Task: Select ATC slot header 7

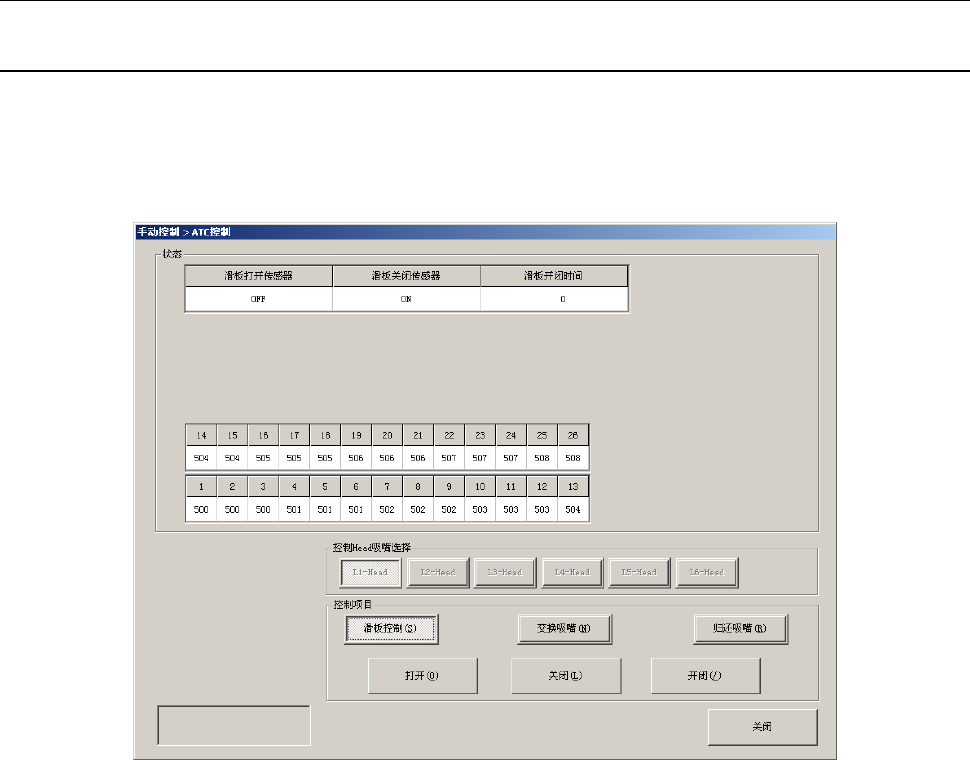Action: [387, 487]
